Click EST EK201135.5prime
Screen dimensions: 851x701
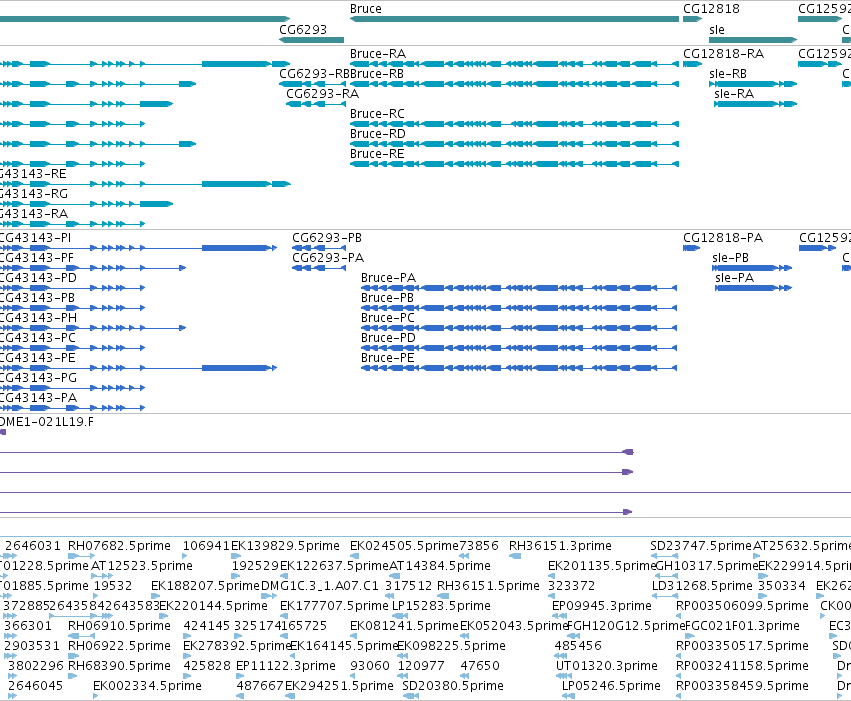click(602, 566)
